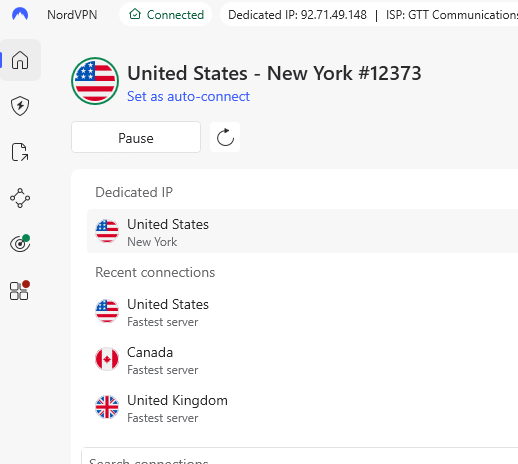This screenshot has height=464, width=518.
Task: Connect to United Kingdom fastest server
Action: point(302,408)
